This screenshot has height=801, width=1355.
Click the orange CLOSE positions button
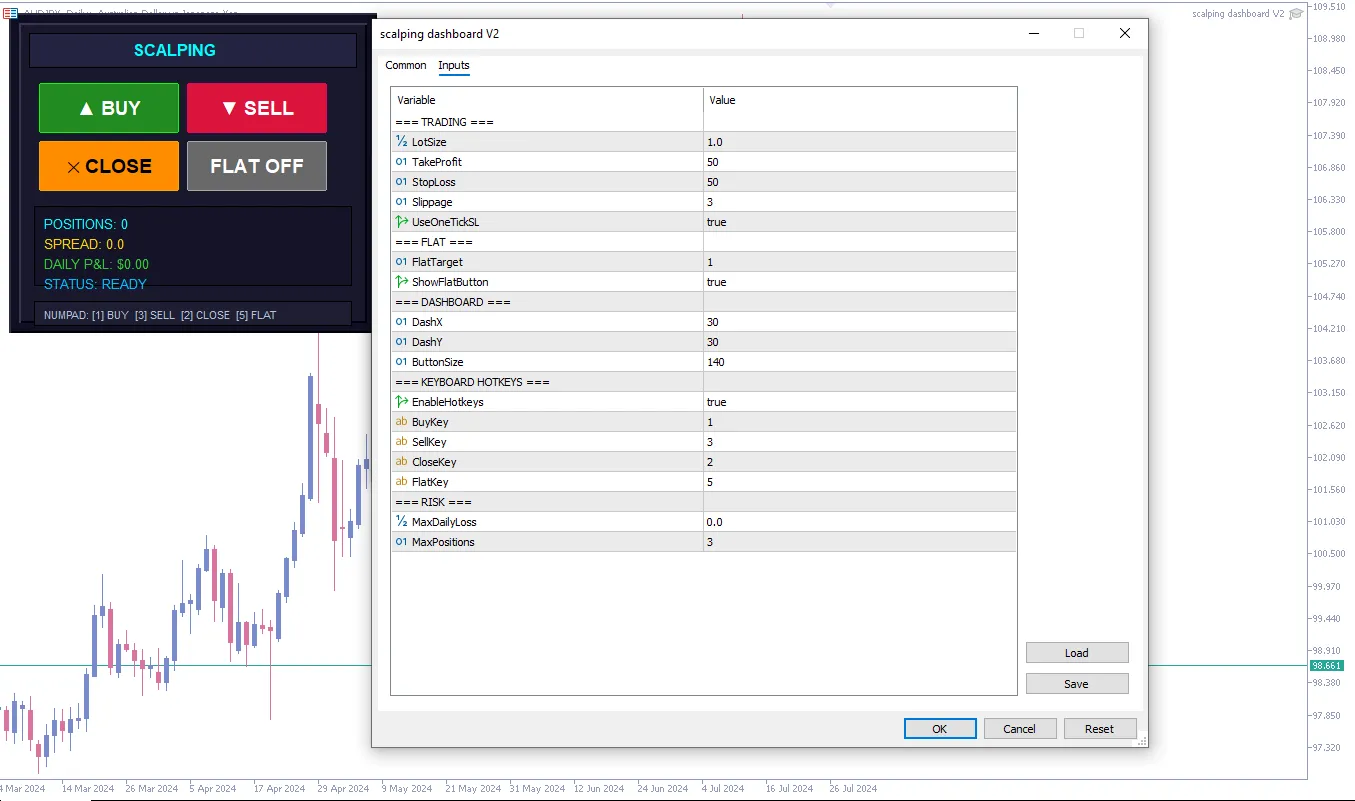click(x=109, y=166)
